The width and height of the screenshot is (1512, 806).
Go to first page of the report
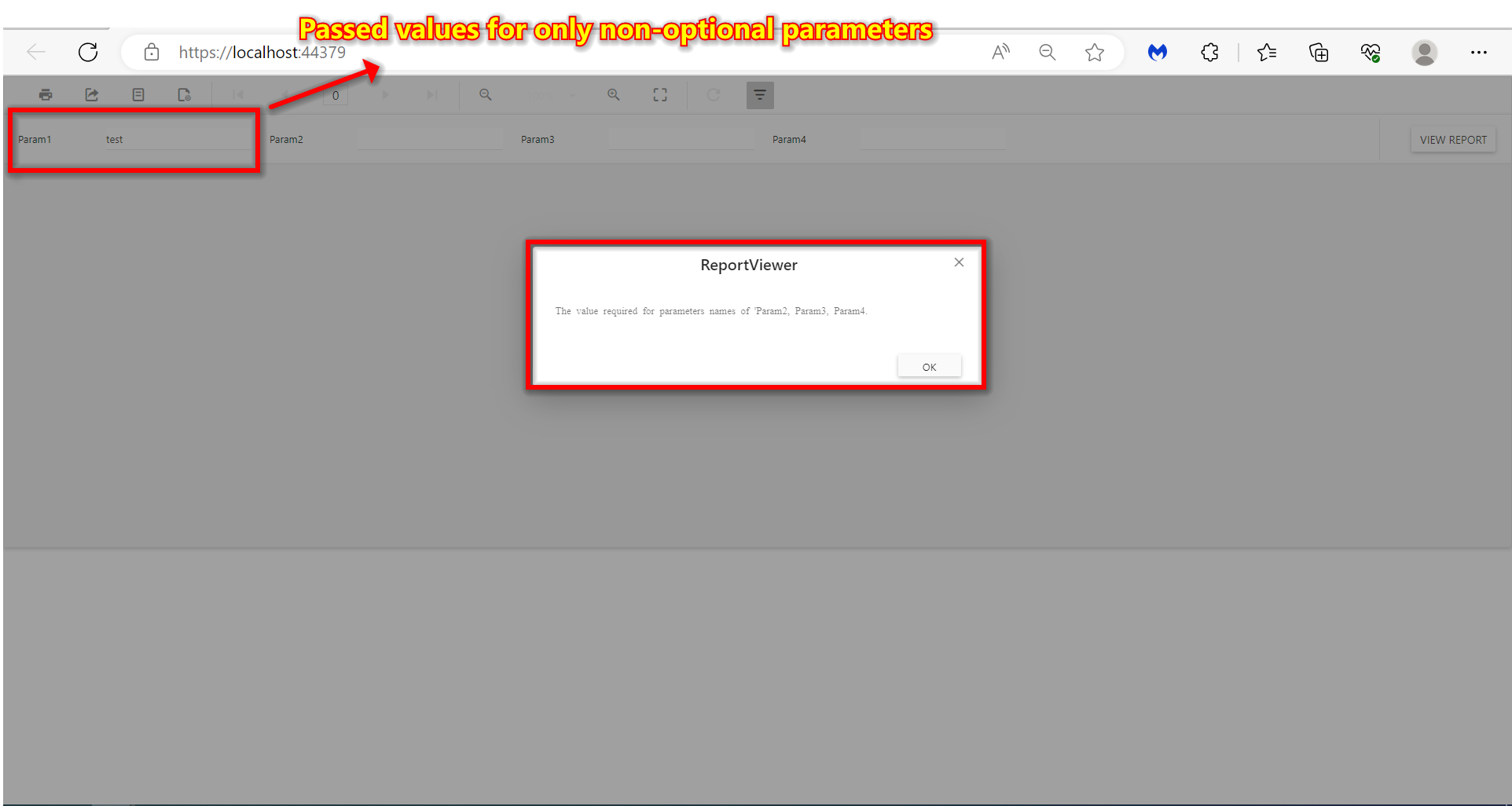pos(238,95)
